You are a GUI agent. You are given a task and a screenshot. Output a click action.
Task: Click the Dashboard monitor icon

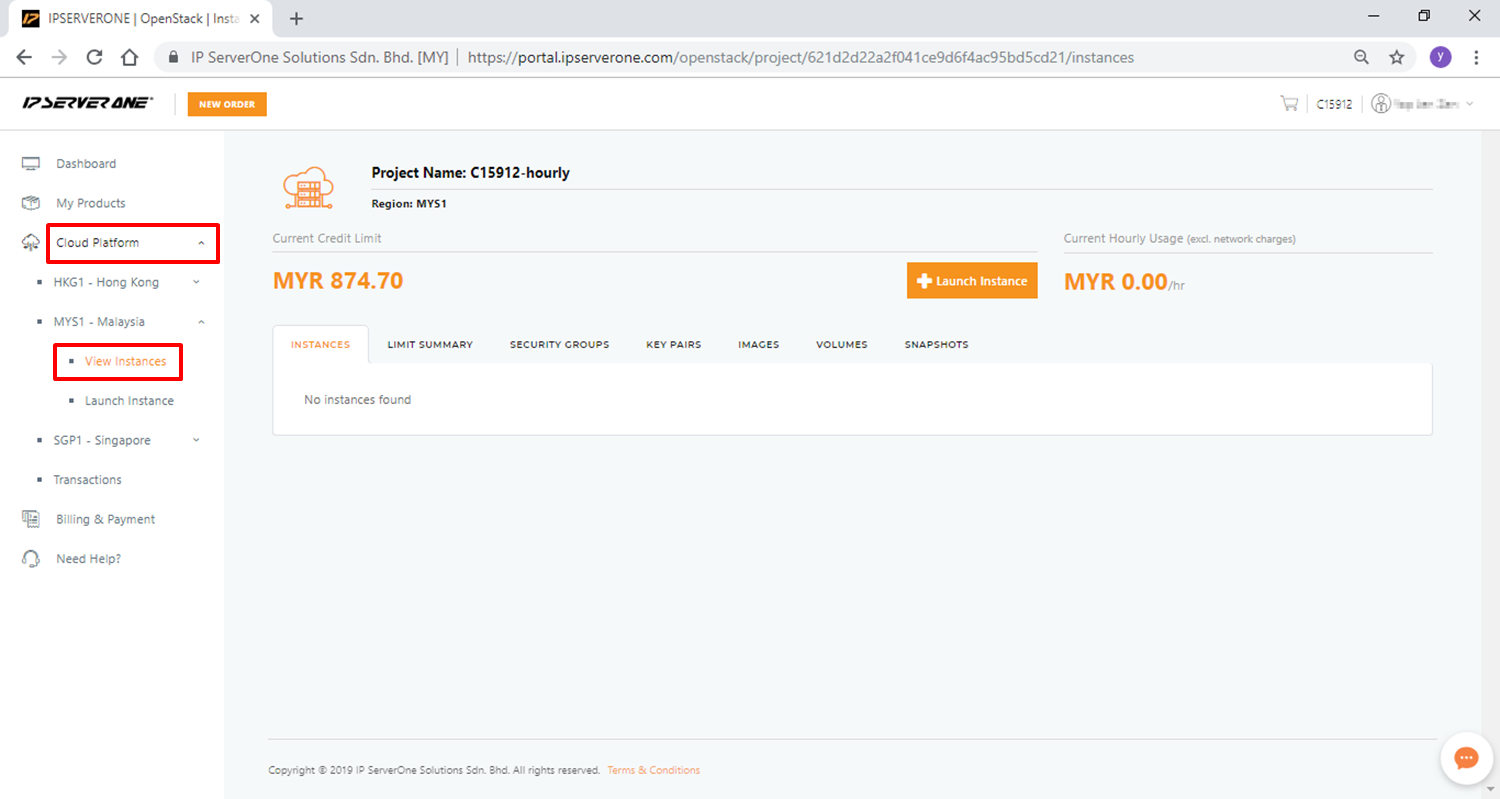pos(31,163)
